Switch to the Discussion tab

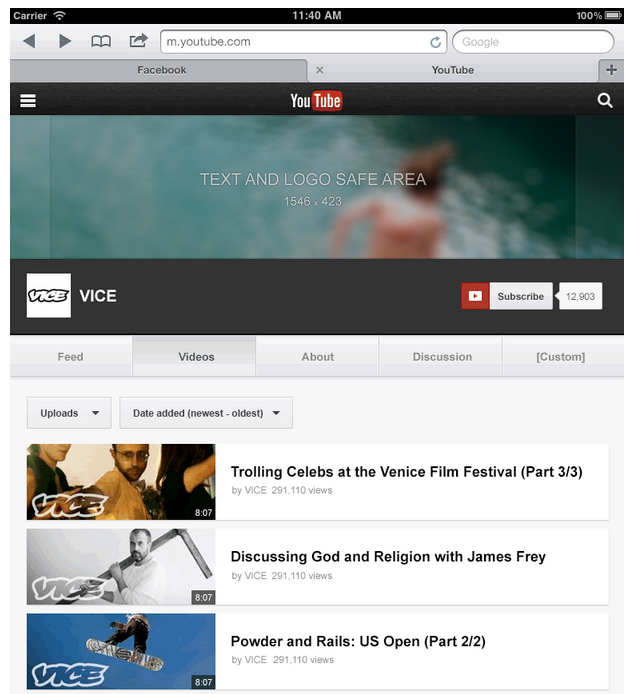(442, 357)
